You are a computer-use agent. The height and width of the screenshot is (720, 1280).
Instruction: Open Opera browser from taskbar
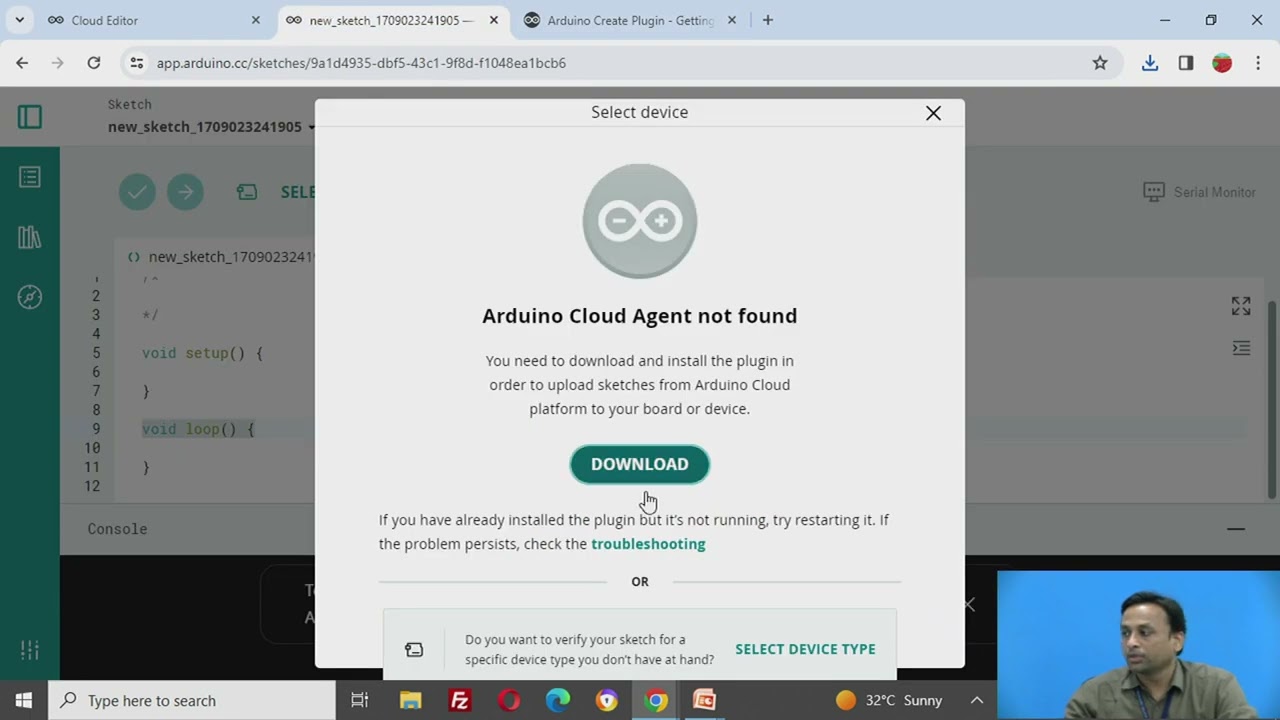pos(509,700)
